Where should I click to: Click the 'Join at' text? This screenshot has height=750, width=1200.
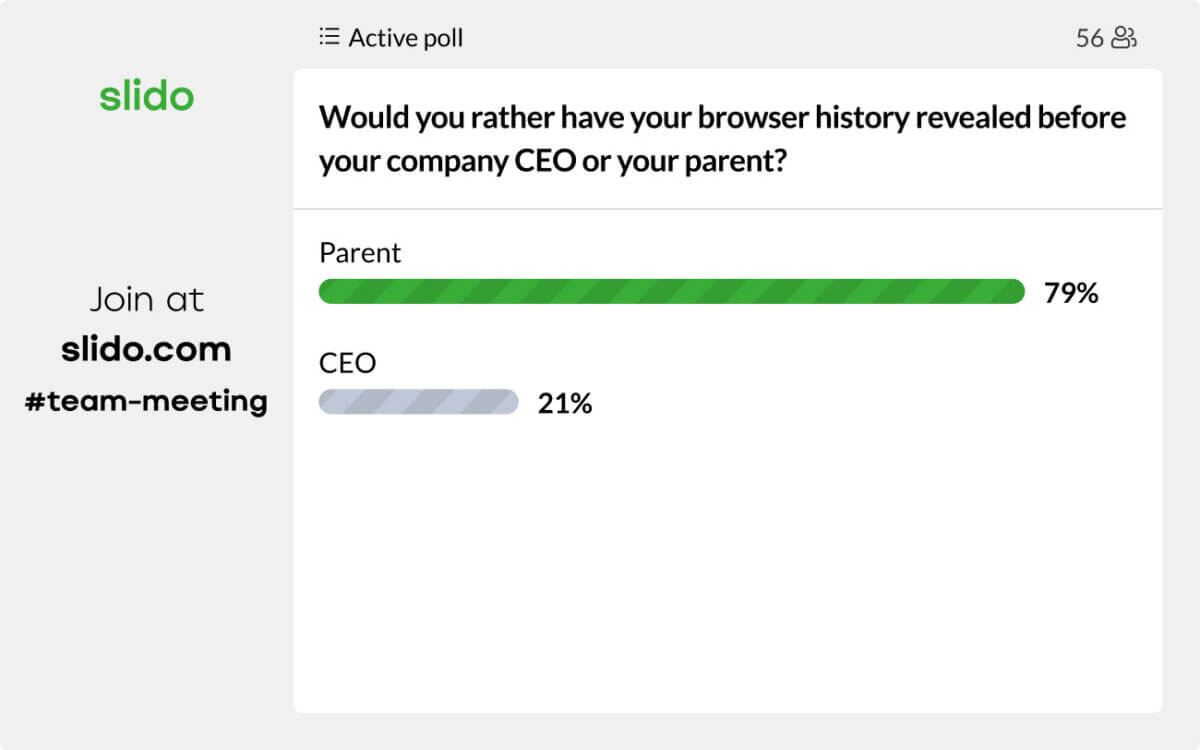[146, 299]
